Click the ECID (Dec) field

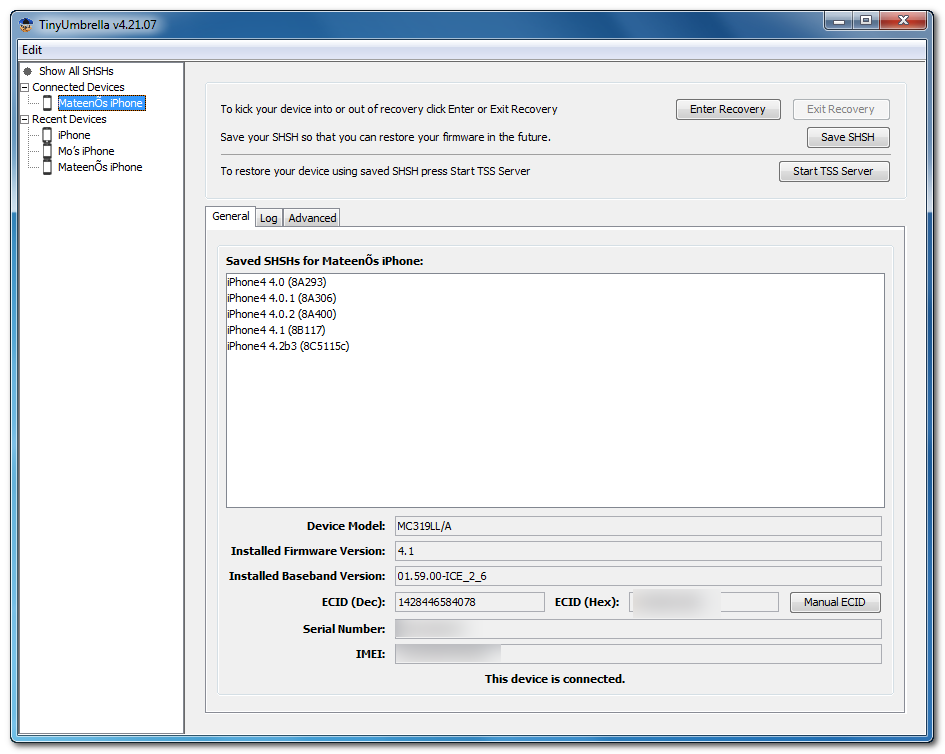click(469, 602)
